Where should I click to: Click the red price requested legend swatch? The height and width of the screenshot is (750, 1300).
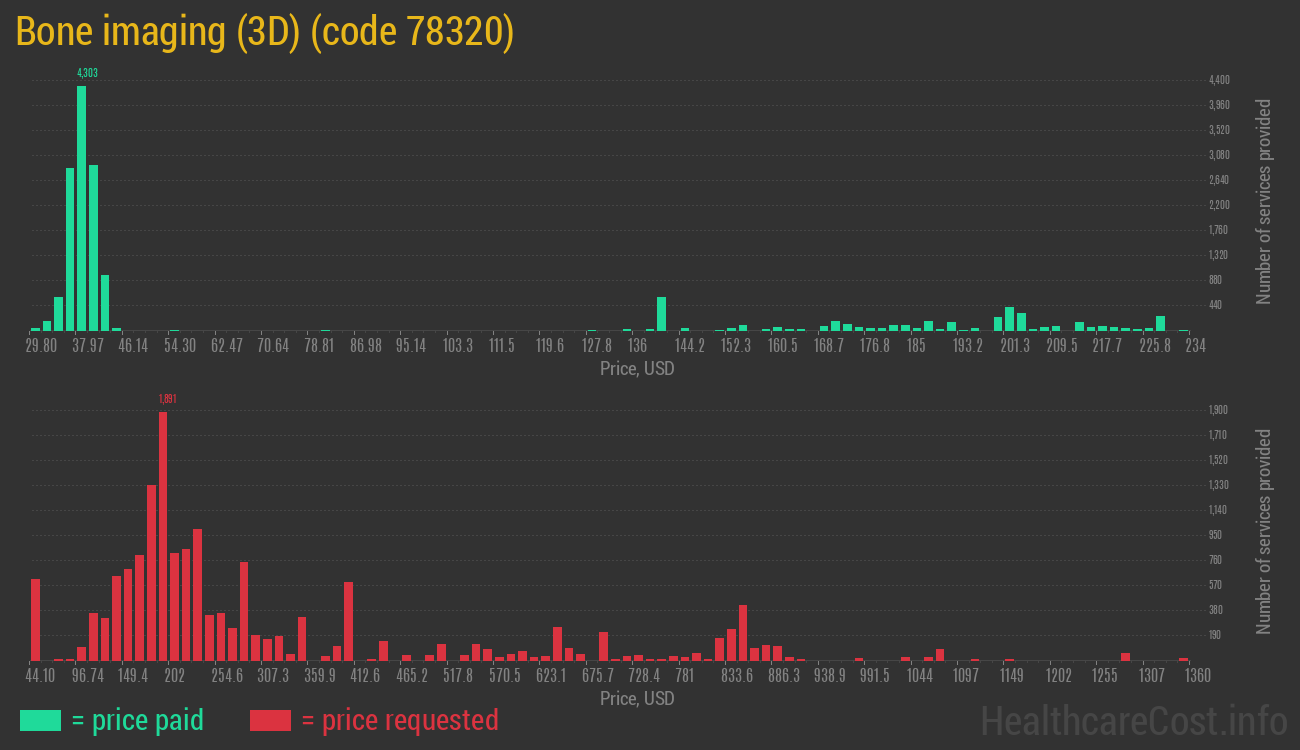point(270,720)
